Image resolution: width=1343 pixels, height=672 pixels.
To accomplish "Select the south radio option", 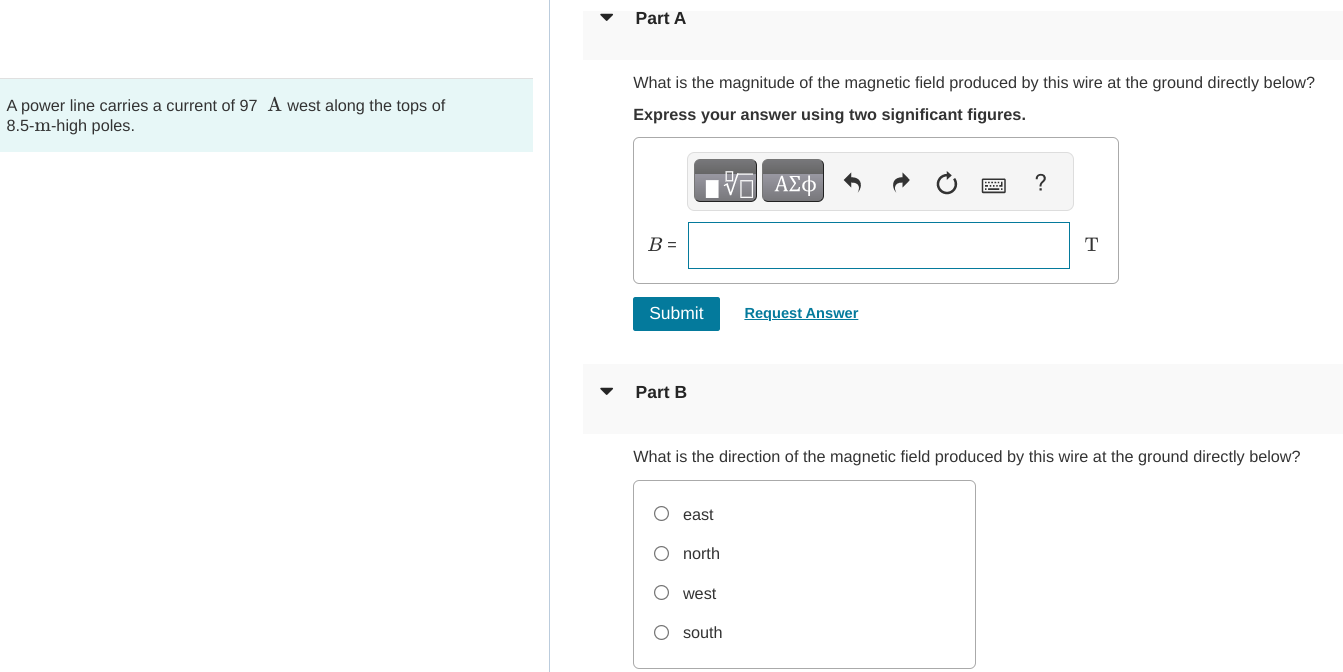I will [661, 632].
